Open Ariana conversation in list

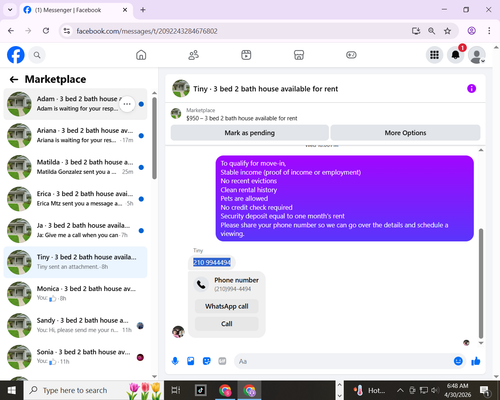pos(75,136)
